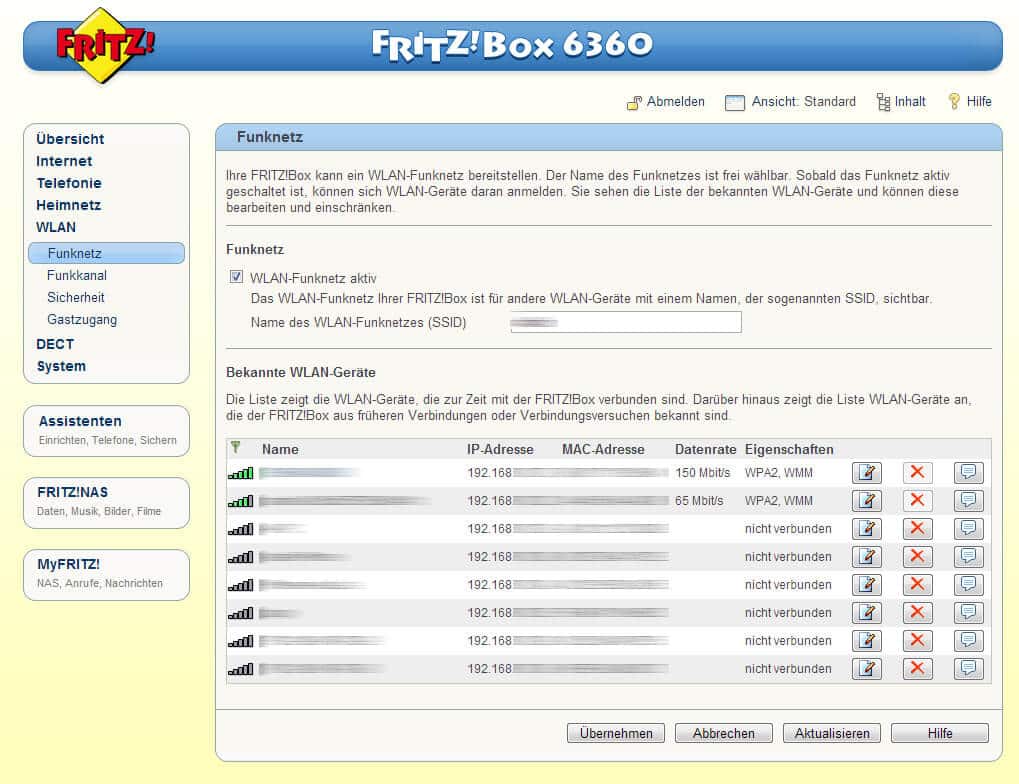The image size is (1019, 784).
Task: Click the Abmelden link
Action: [x=675, y=102]
